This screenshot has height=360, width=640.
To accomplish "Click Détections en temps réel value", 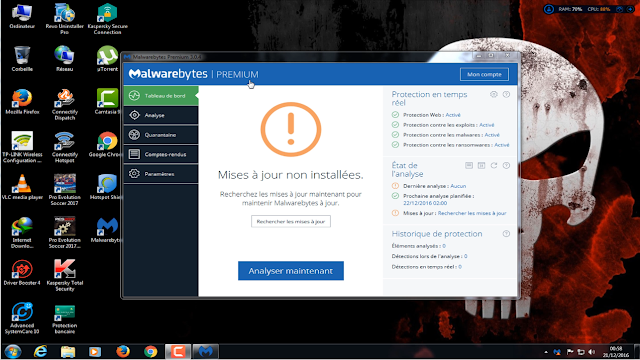I will coord(460,267).
